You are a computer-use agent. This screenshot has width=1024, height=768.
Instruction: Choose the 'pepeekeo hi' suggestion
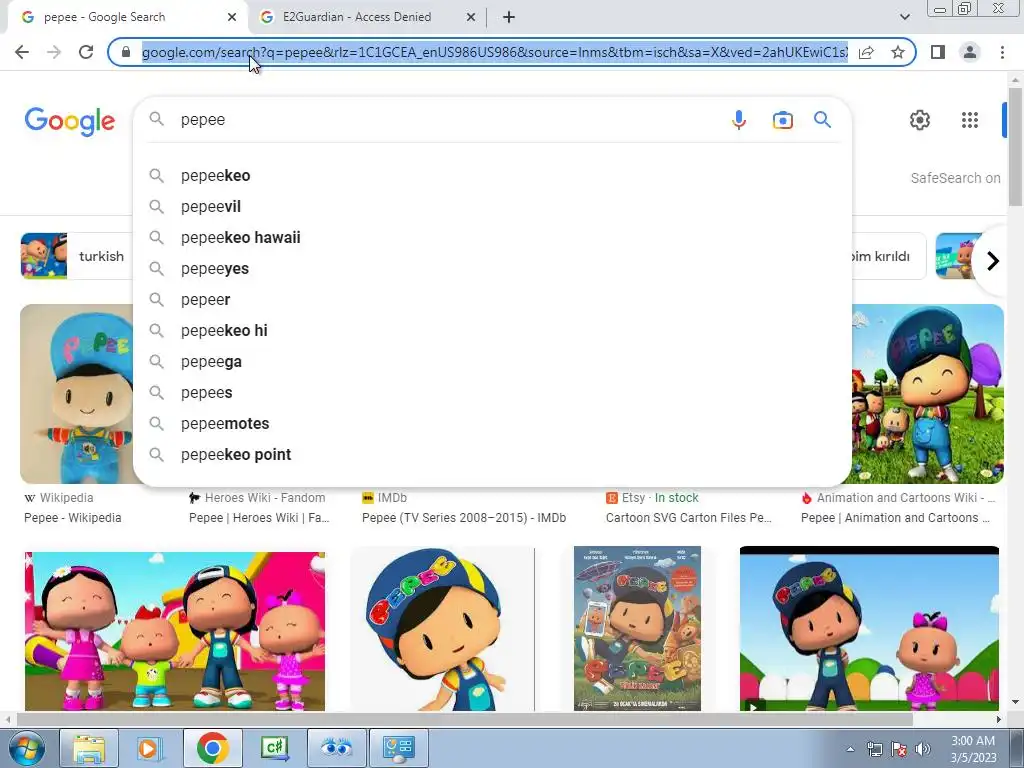pos(492,330)
